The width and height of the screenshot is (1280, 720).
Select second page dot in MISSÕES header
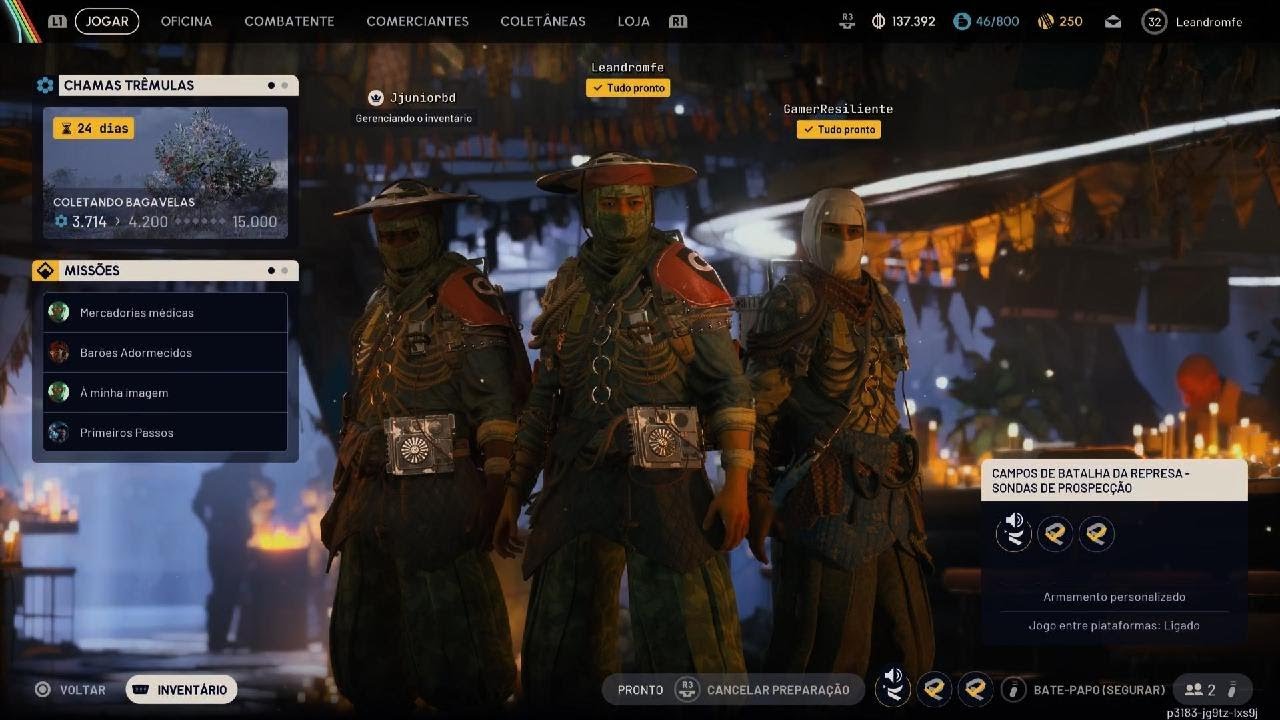285,270
